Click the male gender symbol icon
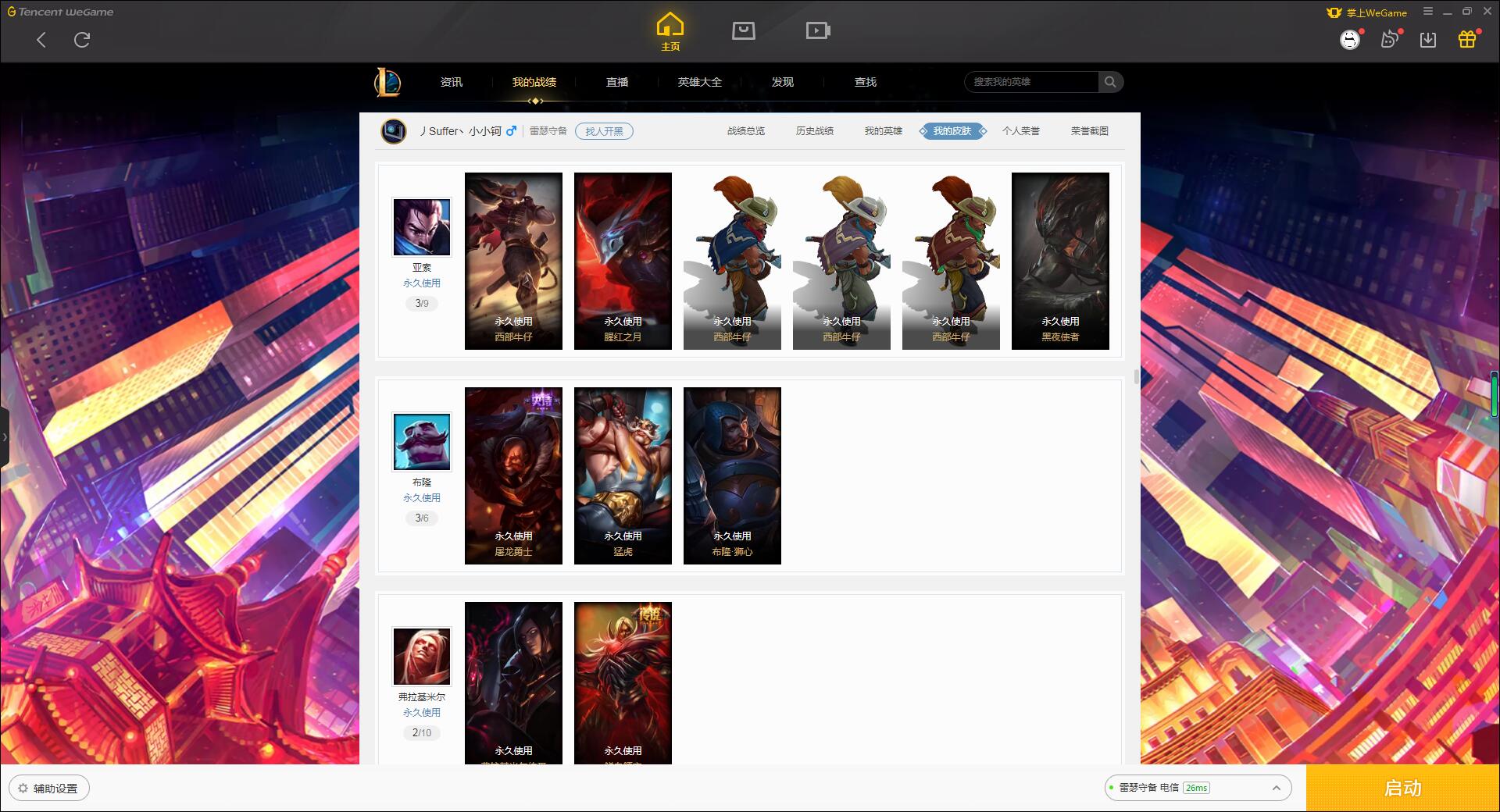Image resolution: width=1500 pixels, height=812 pixels. tap(511, 130)
